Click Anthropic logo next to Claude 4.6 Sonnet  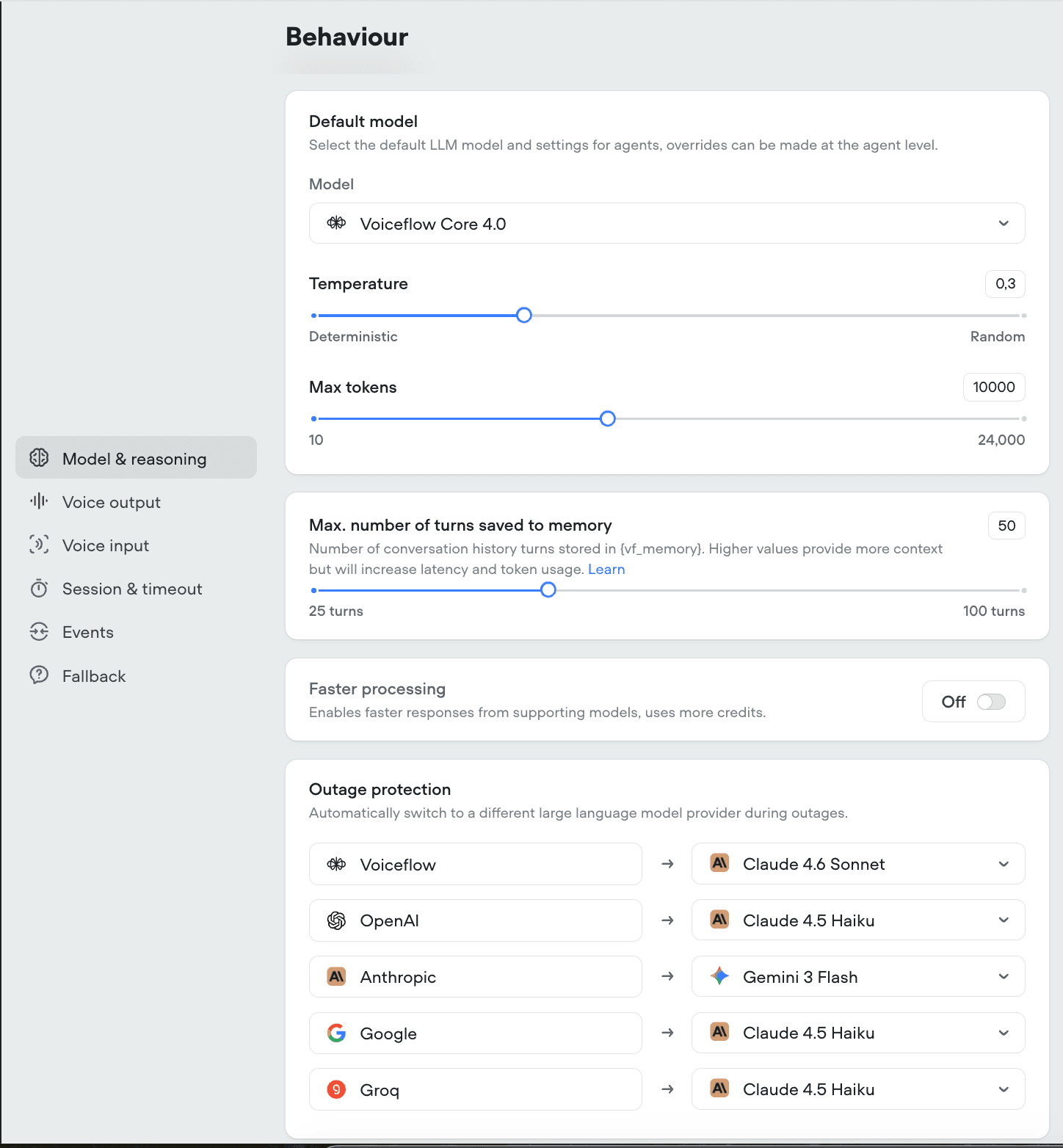(x=719, y=863)
